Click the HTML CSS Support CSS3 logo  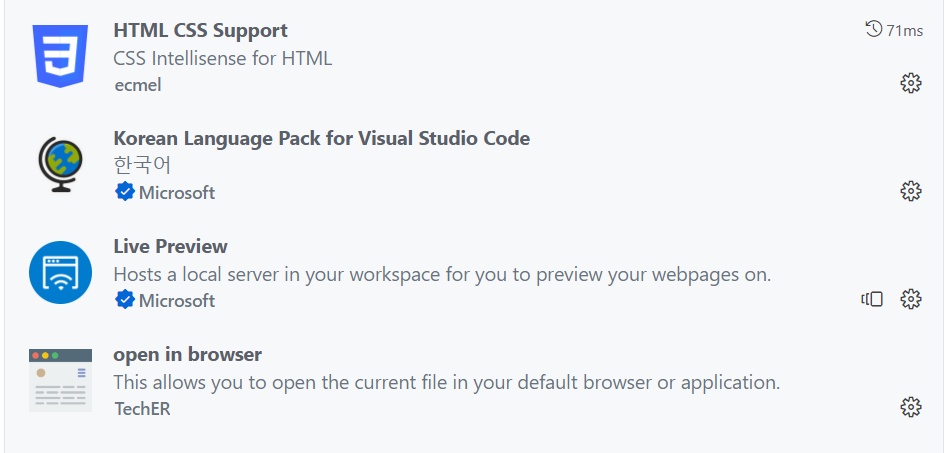(60, 56)
